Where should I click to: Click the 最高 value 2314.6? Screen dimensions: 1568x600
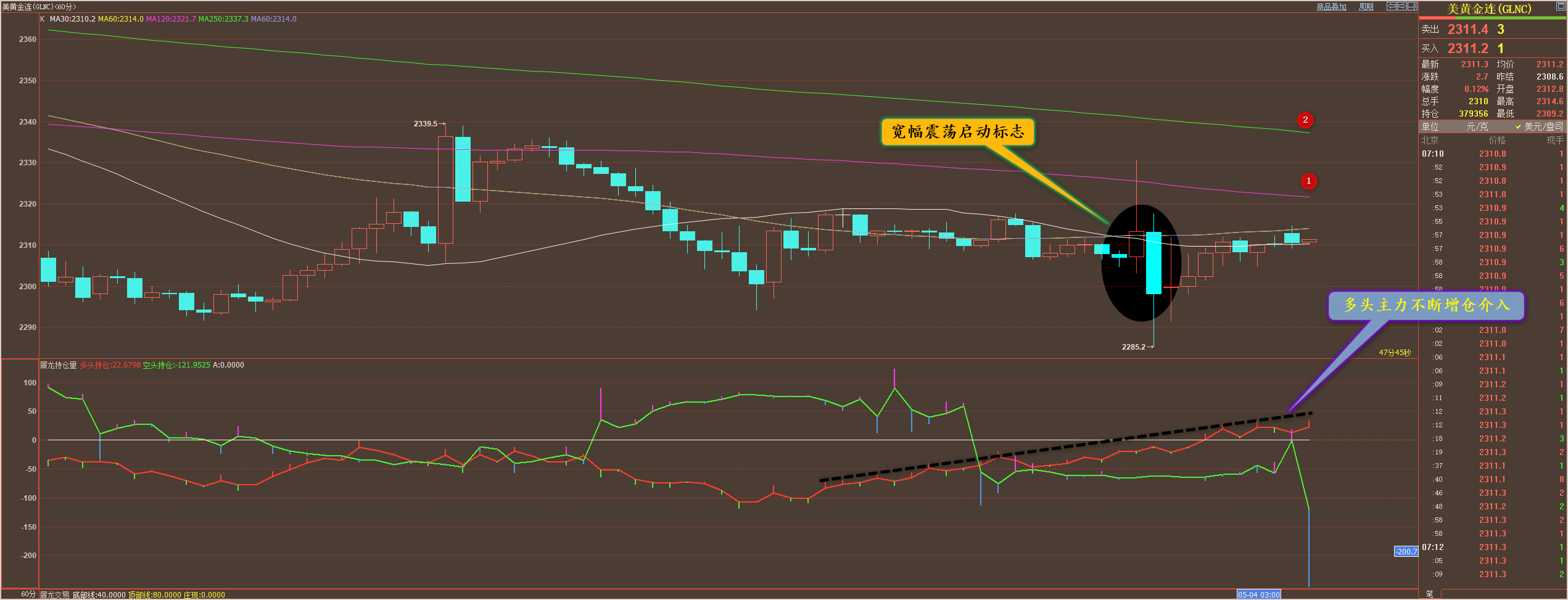tap(1549, 101)
